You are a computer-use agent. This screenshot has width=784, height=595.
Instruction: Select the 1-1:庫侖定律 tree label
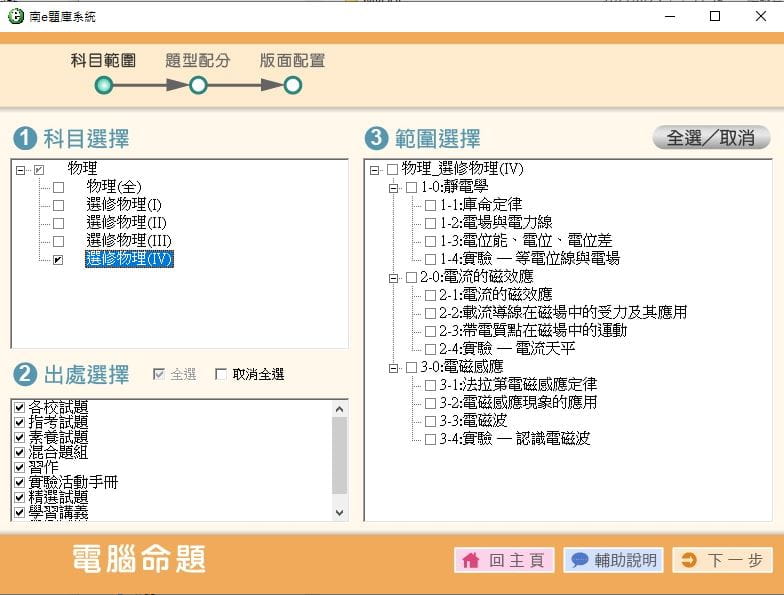tap(480, 204)
